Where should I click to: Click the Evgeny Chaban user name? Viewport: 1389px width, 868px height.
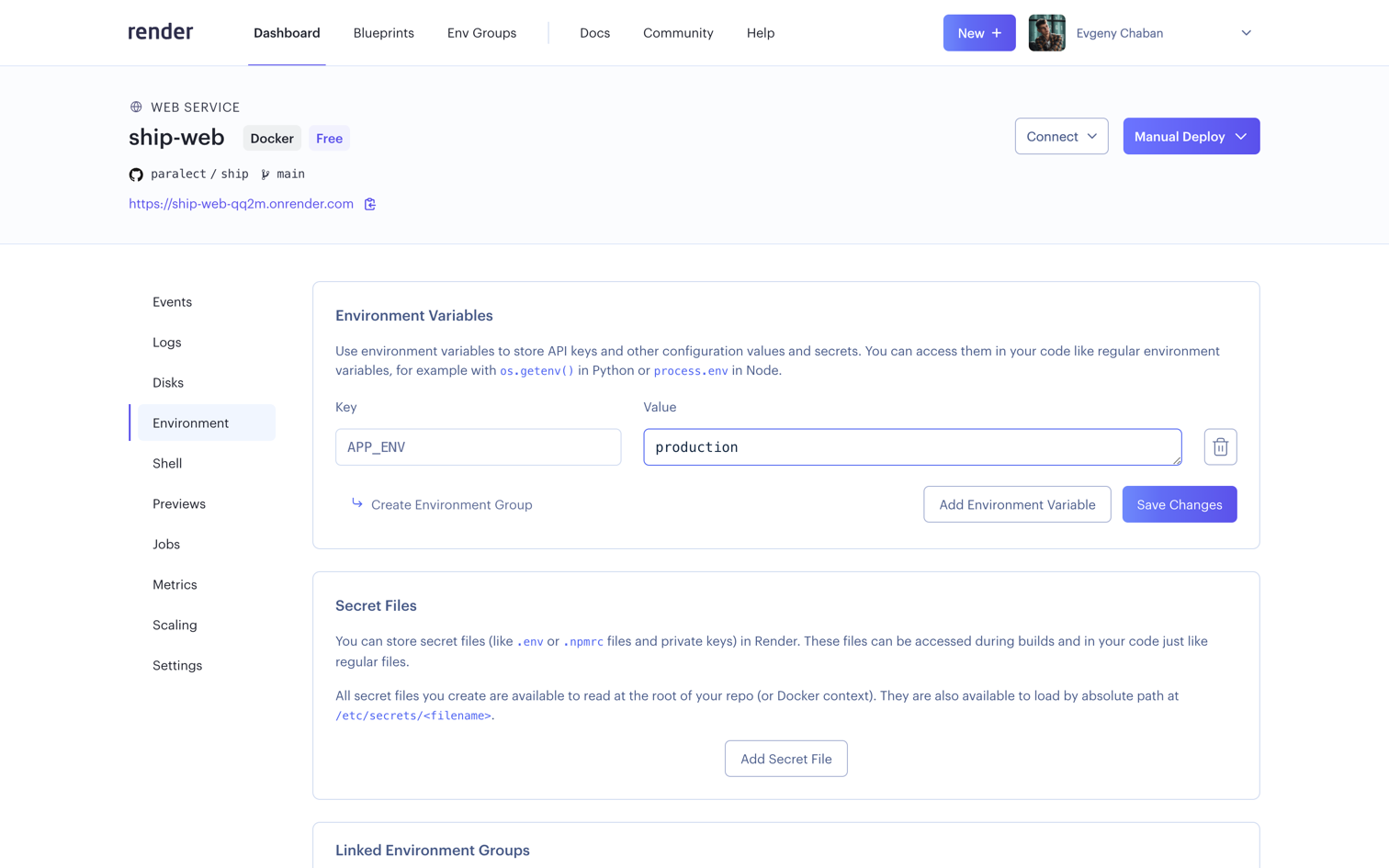click(x=1119, y=33)
